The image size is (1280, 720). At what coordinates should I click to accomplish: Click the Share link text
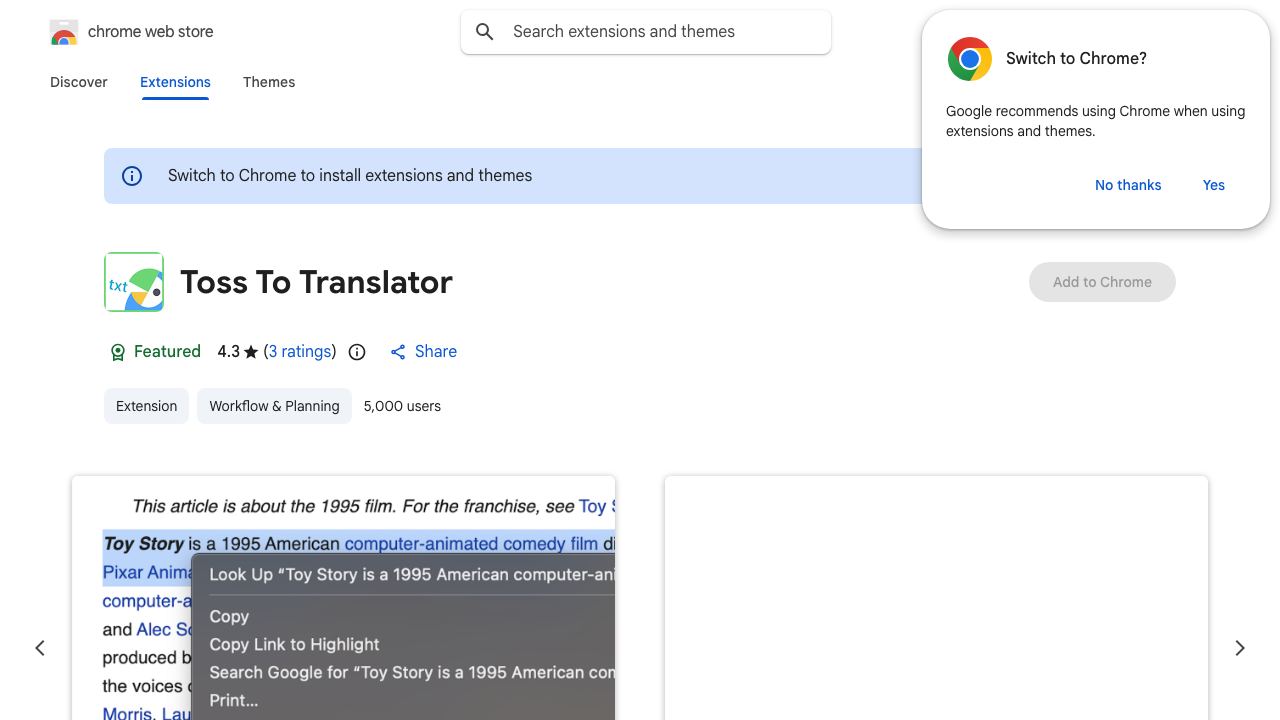436,352
